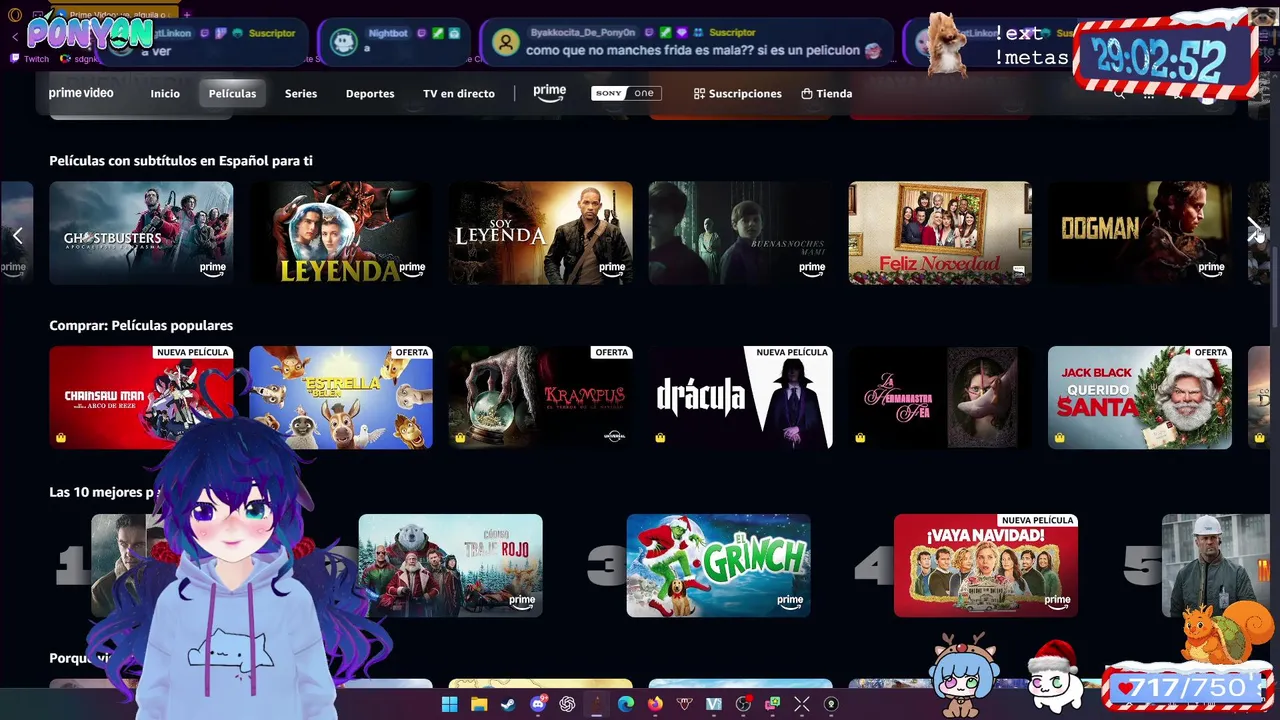Image resolution: width=1280 pixels, height=720 pixels.
Task: Open the VSeeFace taskbar icon
Action: 714,704
